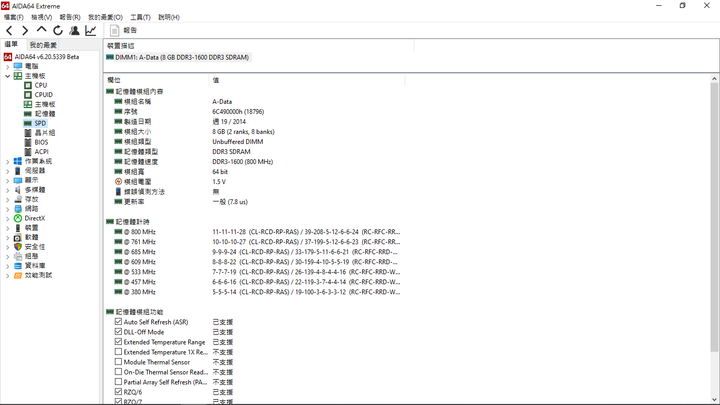Viewport: 720px width, 405px height.
Task: Select DirectX in the sidebar tree
Action: [x=35, y=218]
